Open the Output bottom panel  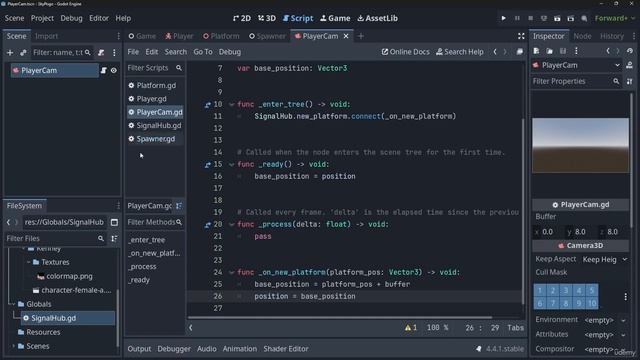(139, 349)
